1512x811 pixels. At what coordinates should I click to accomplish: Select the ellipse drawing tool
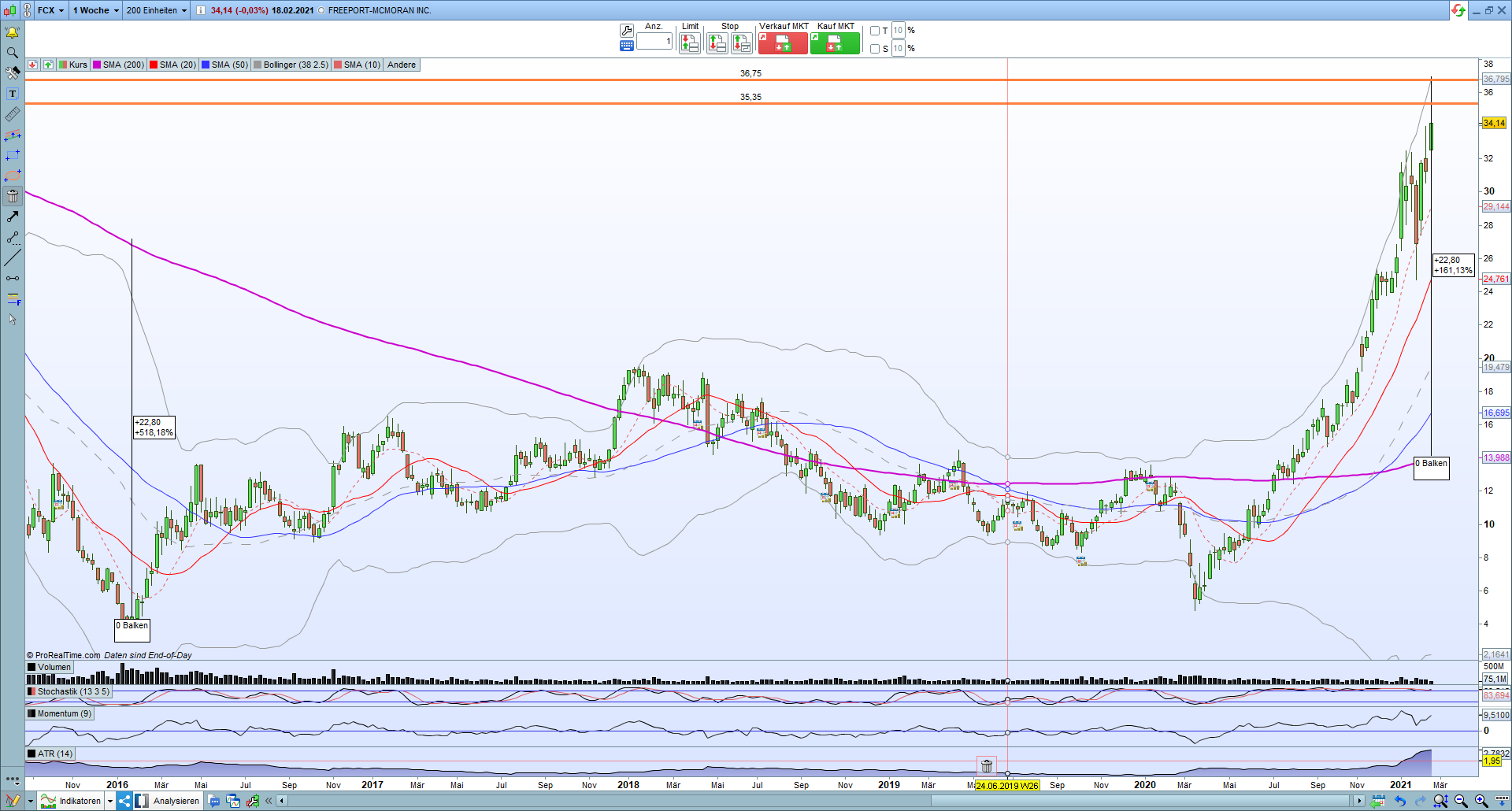[x=13, y=176]
